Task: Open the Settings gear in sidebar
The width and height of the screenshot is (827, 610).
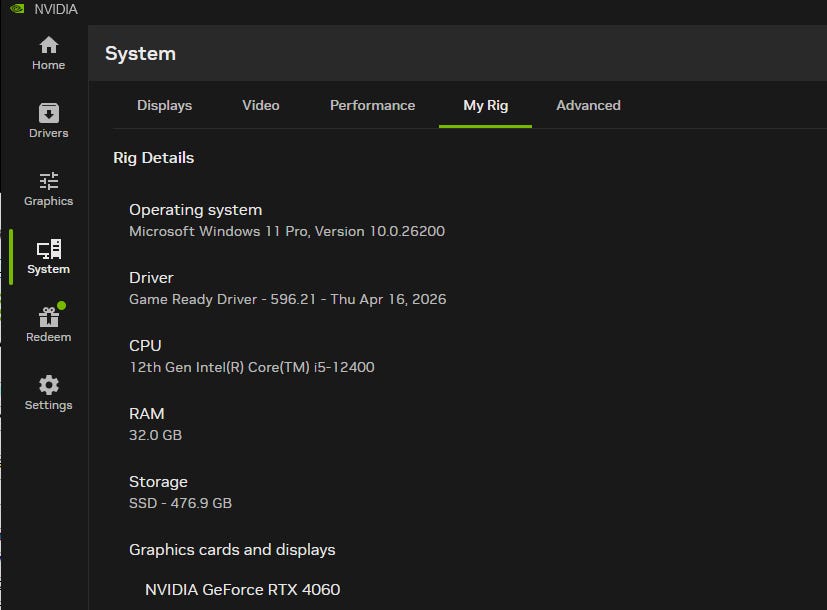Action: (48, 393)
